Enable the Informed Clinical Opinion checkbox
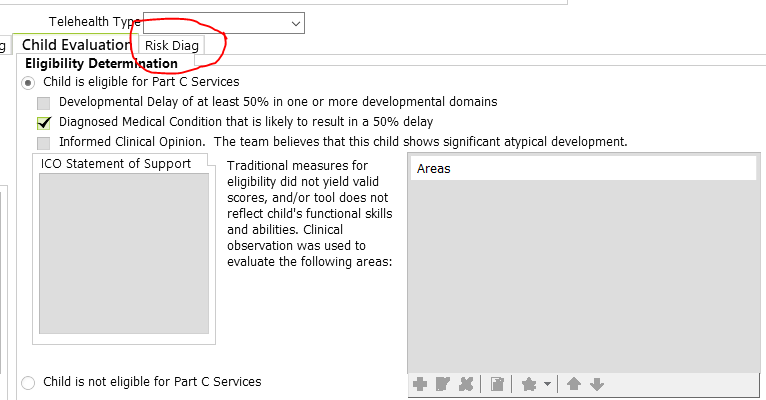The image size is (766, 400). [44, 143]
